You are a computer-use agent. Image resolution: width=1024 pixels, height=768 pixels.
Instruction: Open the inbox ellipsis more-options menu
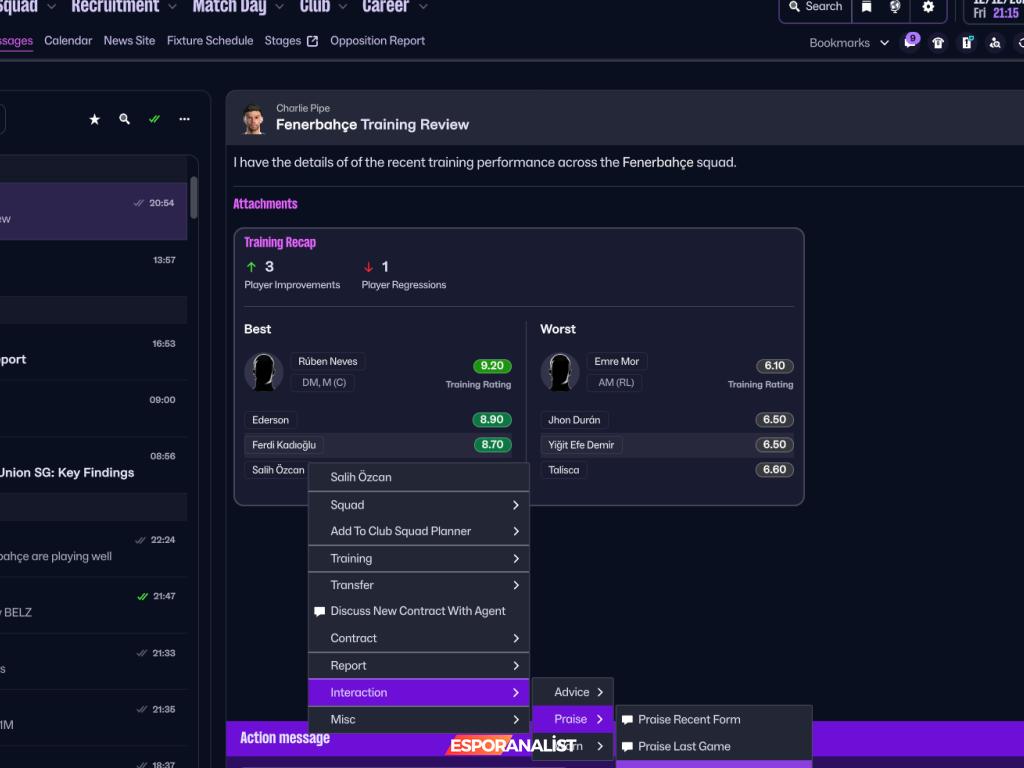coord(184,118)
